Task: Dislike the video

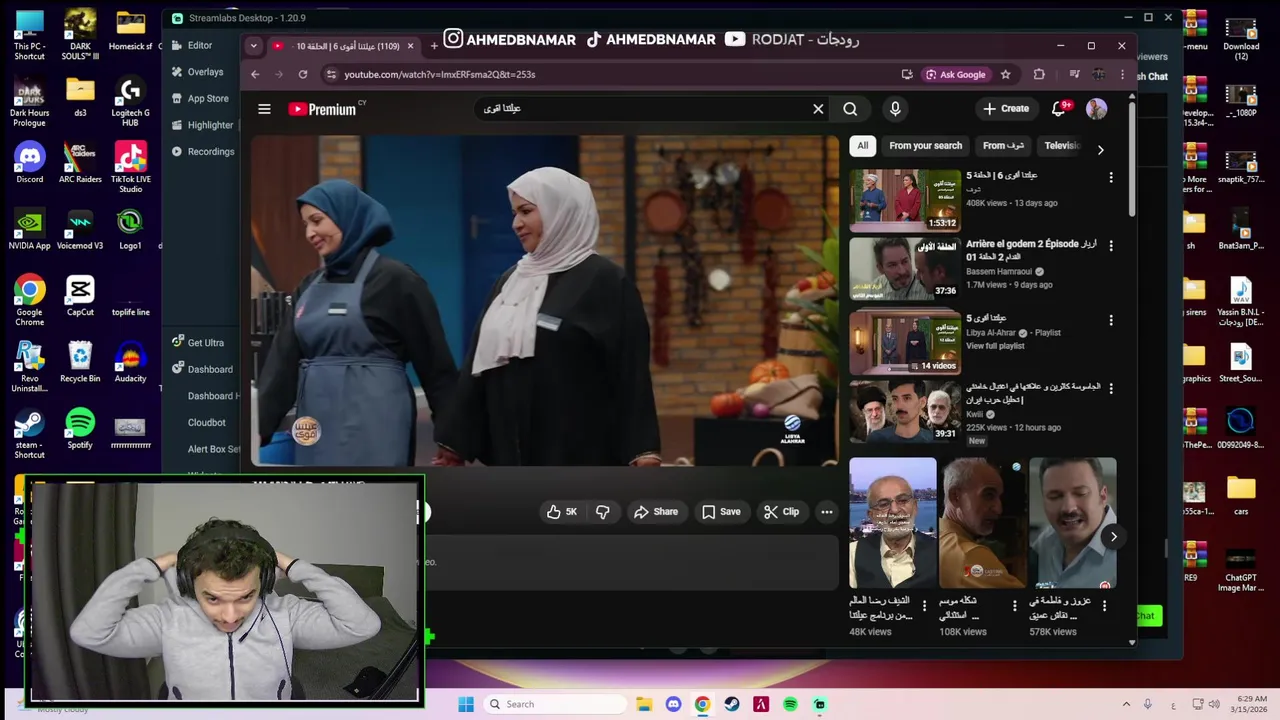Action: tap(602, 512)
